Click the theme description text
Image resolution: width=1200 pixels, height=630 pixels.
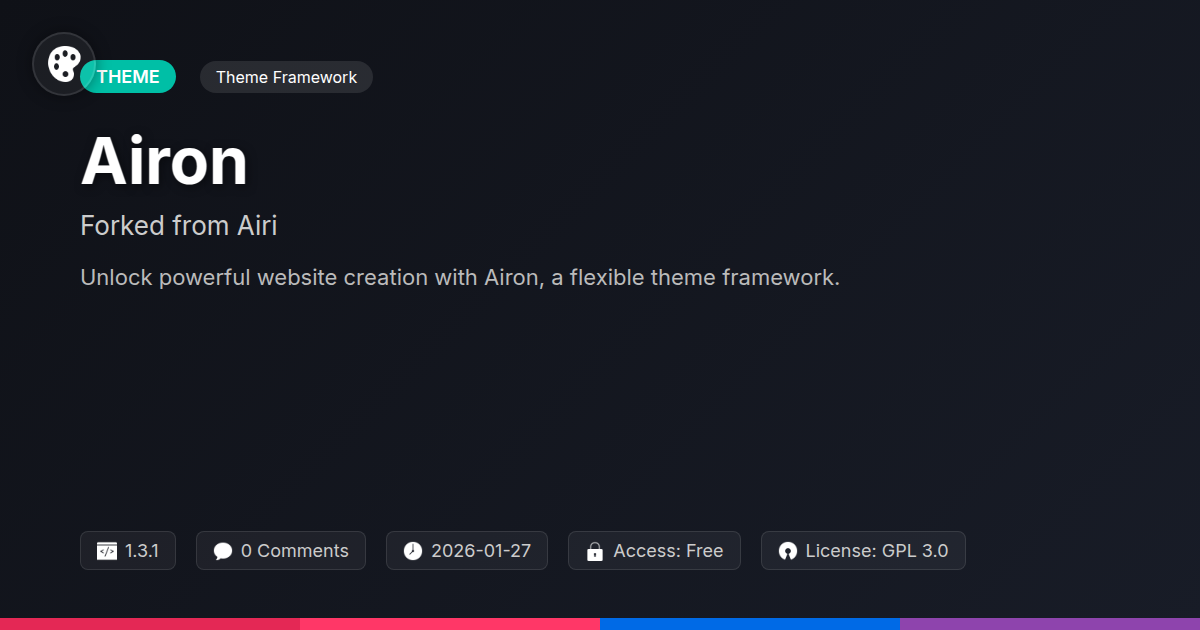(460, 277)
